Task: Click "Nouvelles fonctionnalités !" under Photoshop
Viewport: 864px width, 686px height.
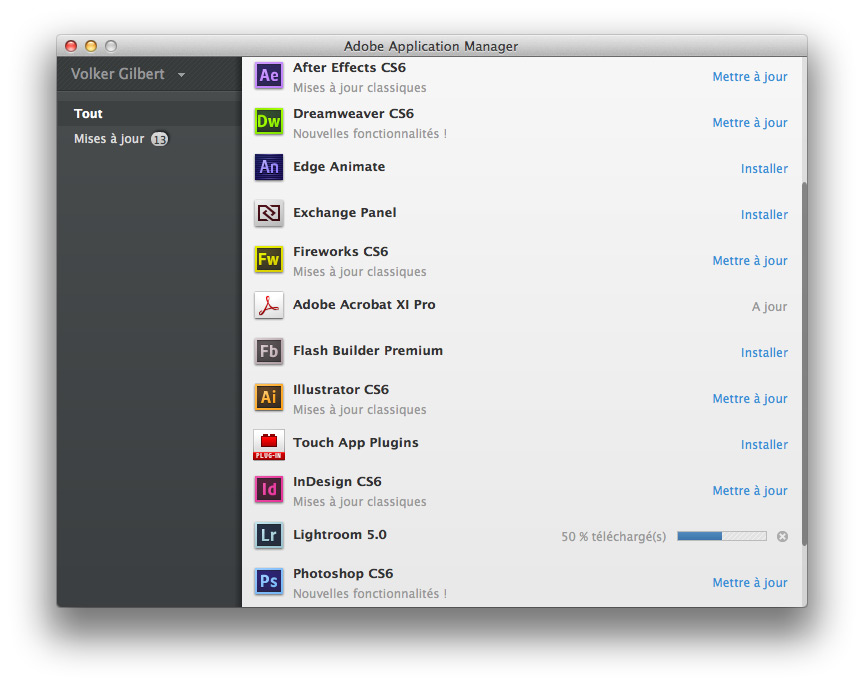Action: (x=370, y=593)
